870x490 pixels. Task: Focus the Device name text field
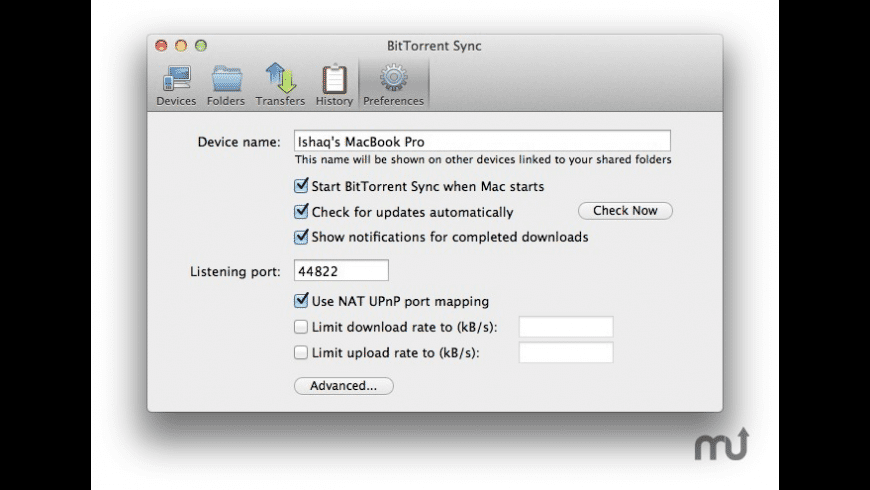[x=482, y=141]
